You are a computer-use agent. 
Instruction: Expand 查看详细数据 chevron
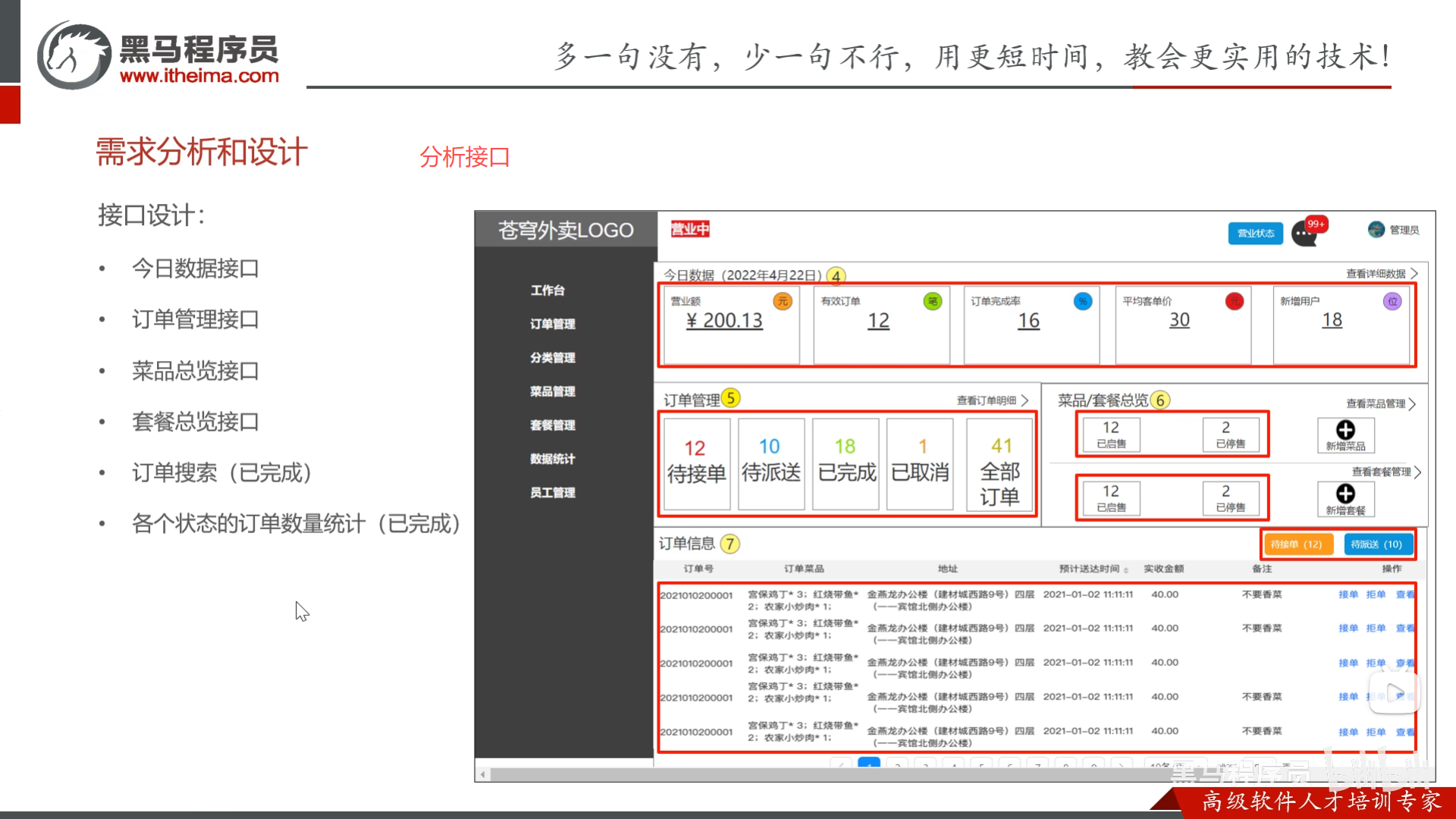1414,273
